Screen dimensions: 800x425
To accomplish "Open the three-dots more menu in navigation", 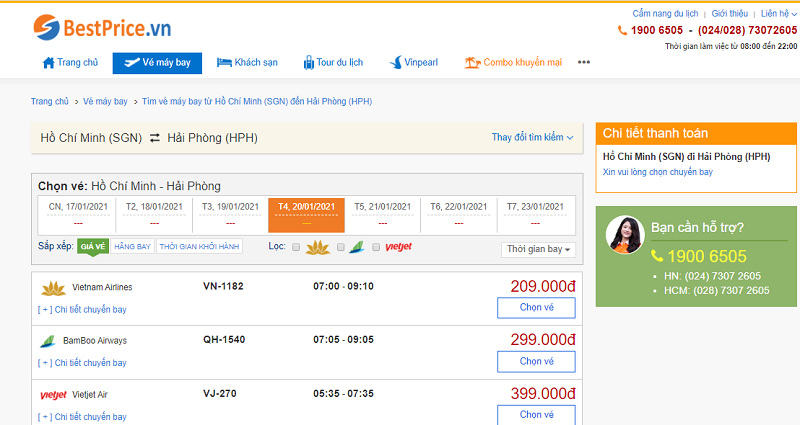I will pos(584,62).
